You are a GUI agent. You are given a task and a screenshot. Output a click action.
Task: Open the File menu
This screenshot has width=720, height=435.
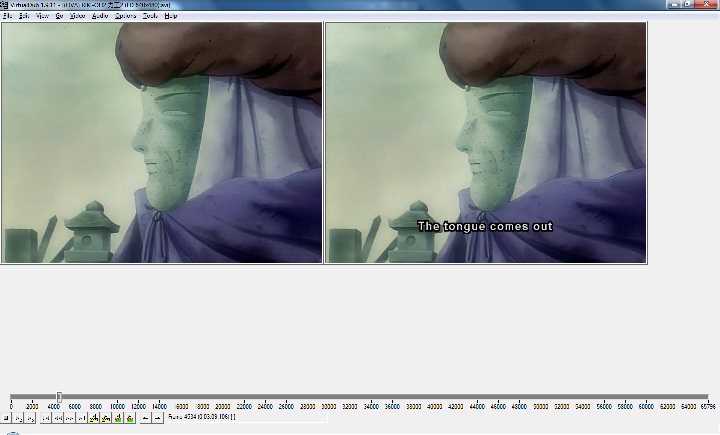point(7,16)
